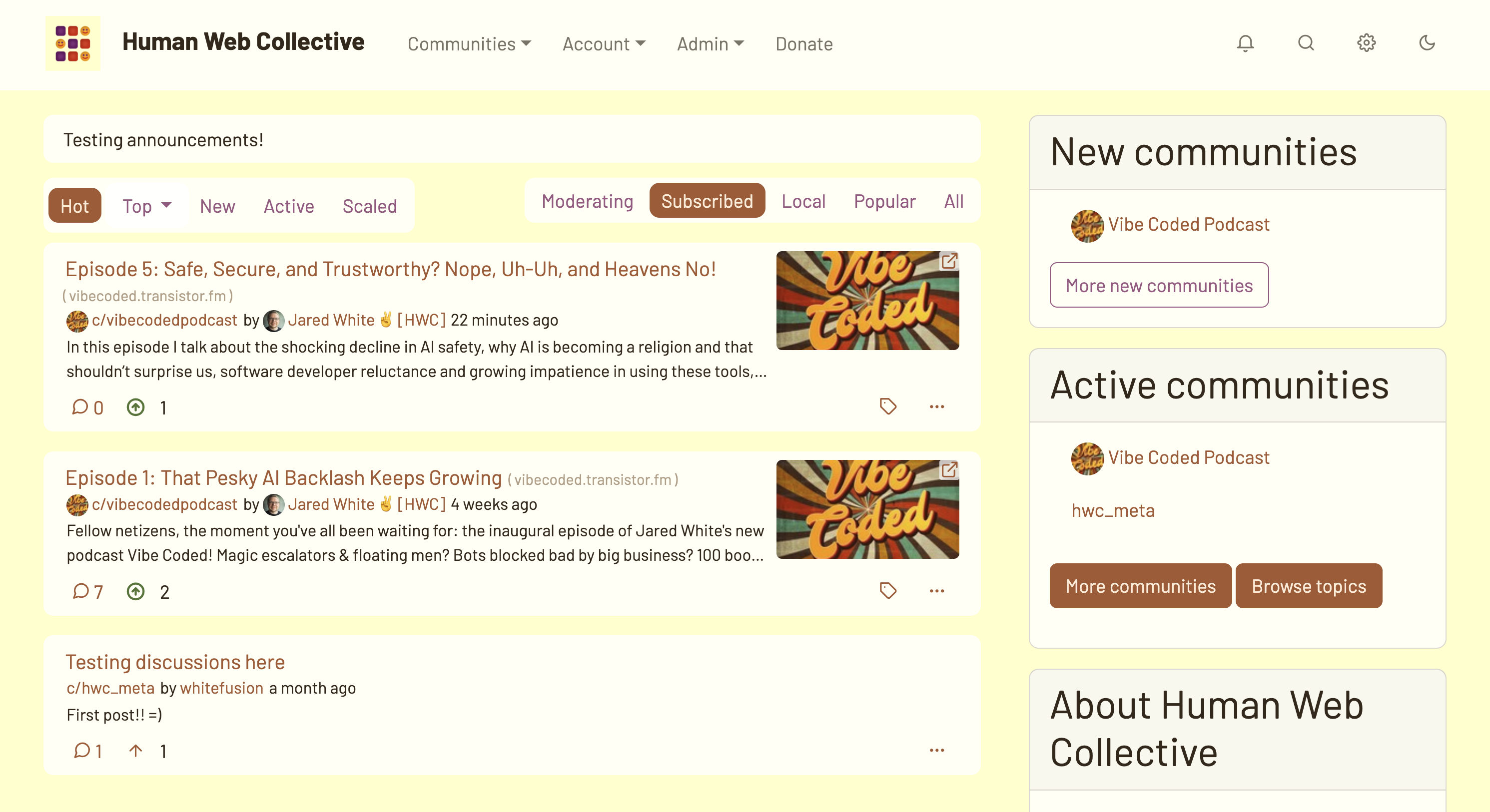This screenshot has height=812, width=1490.
Task: Select the New sort tab
Action: tap(217, 206)
